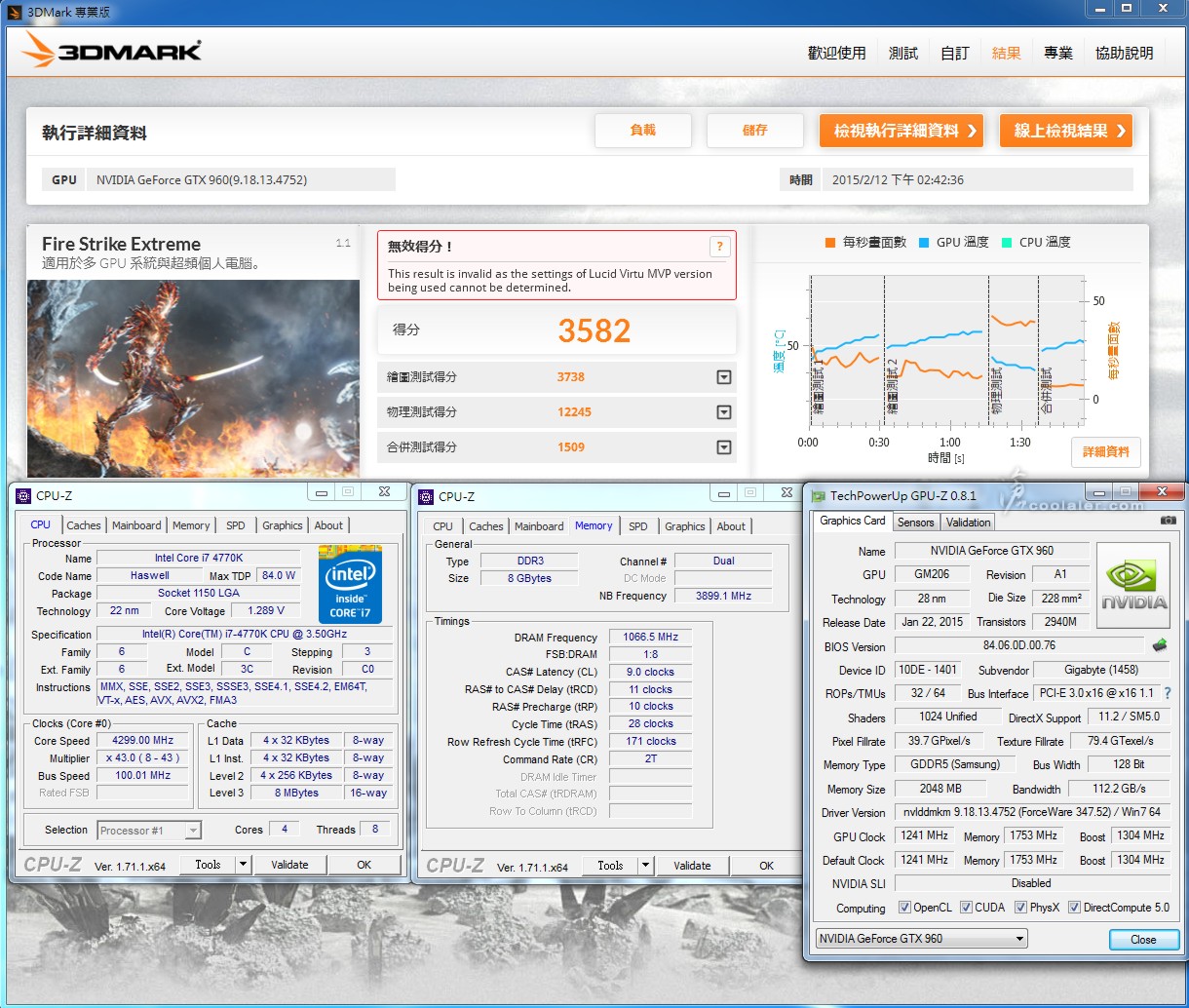This screenshot has width=1189, height=1008.
Task: Click the GPU-Z Name field showing GTX 960
Action: 992,551
